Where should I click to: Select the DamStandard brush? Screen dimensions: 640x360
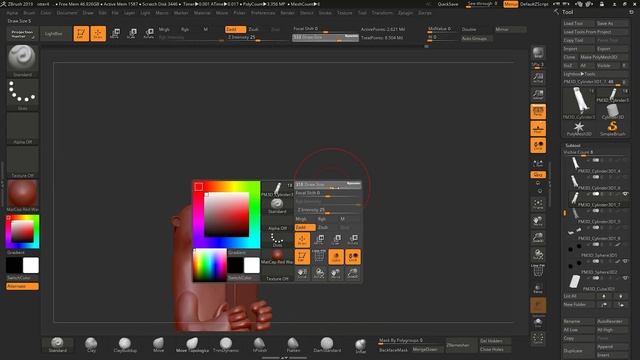coord(327,345)
